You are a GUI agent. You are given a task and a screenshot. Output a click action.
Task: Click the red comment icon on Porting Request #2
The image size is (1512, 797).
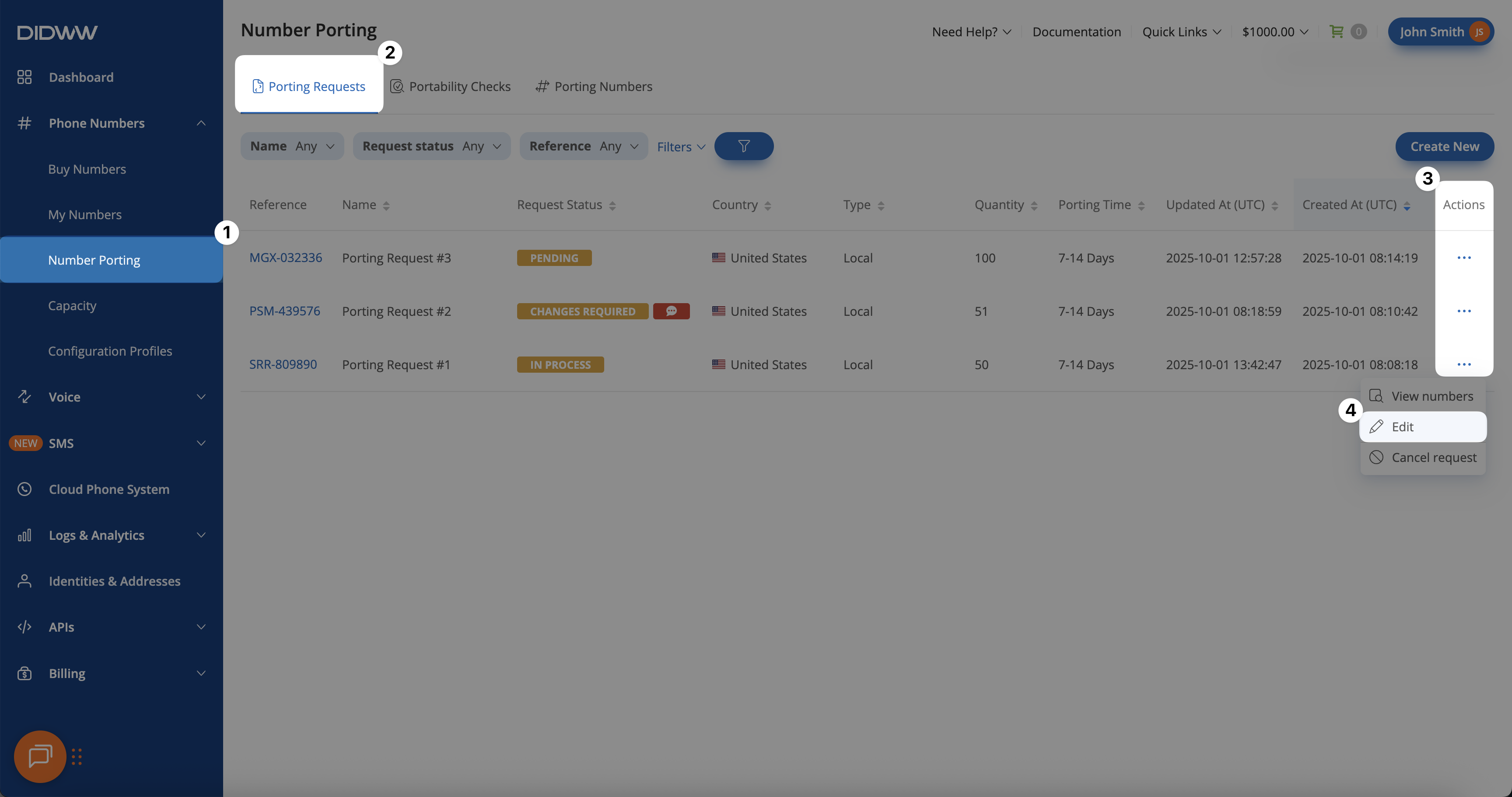671,311
